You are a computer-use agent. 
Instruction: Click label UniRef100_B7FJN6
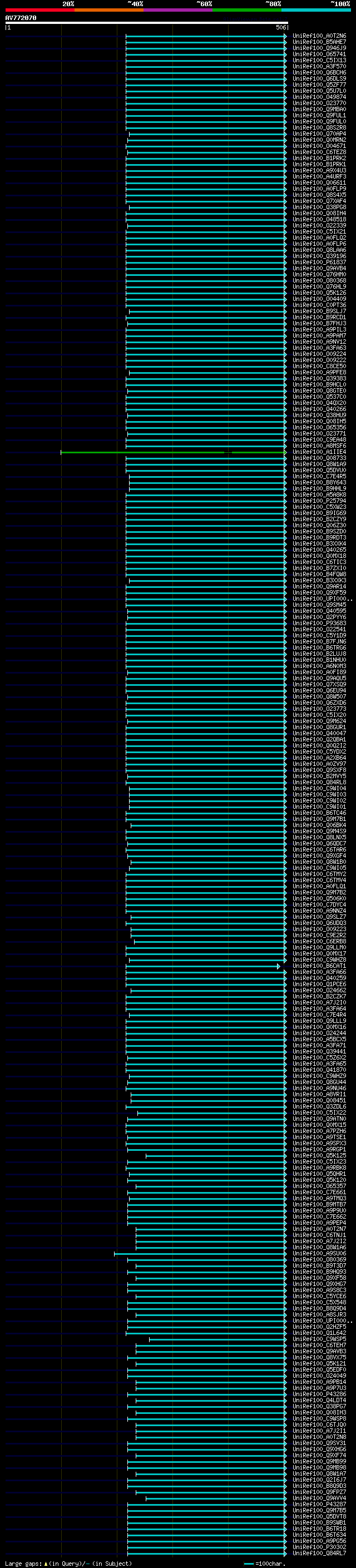coord(319,641)
